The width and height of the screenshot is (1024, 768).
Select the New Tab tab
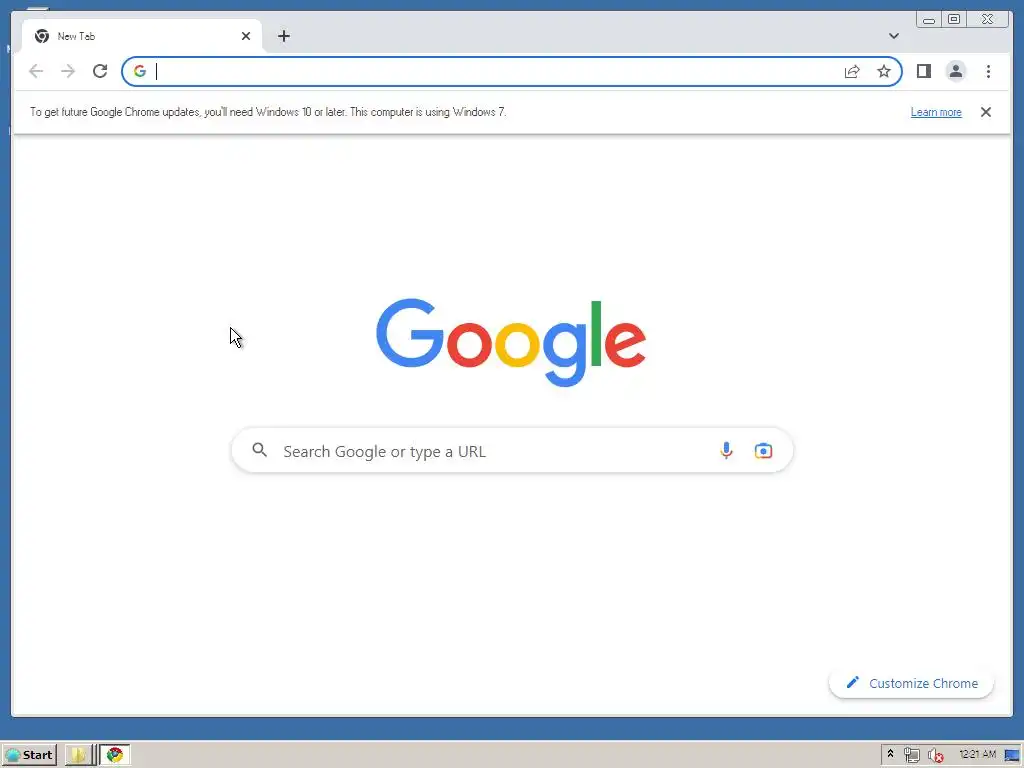coord(142,36)
